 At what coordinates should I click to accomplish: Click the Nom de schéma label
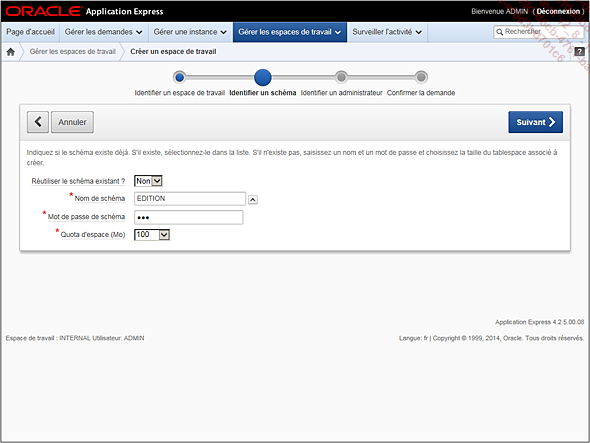pos(100,198)
